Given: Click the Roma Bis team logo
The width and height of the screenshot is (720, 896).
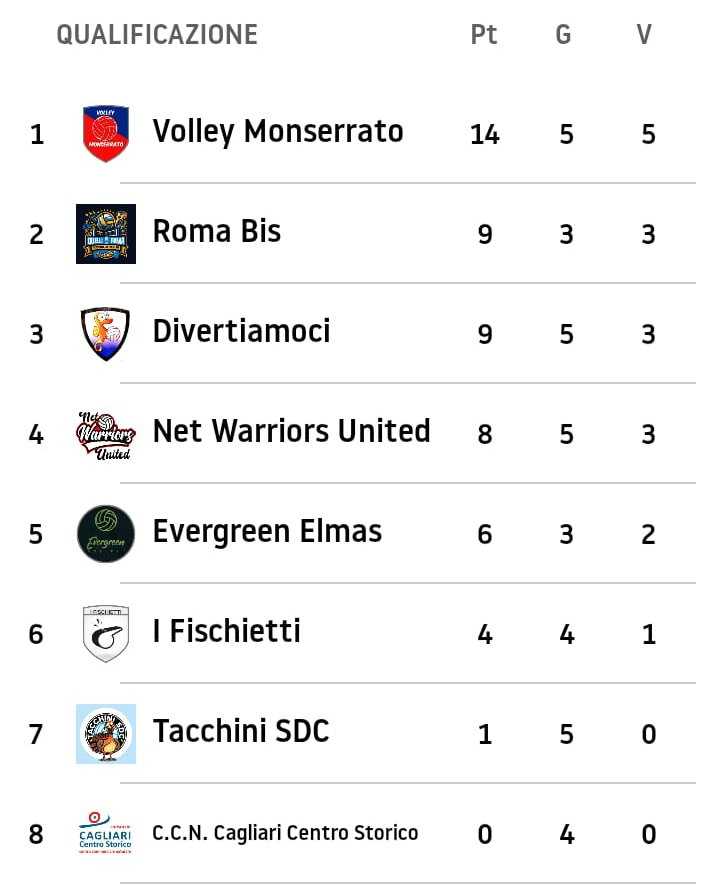Looking at the screenshot, I should (105, 233).
